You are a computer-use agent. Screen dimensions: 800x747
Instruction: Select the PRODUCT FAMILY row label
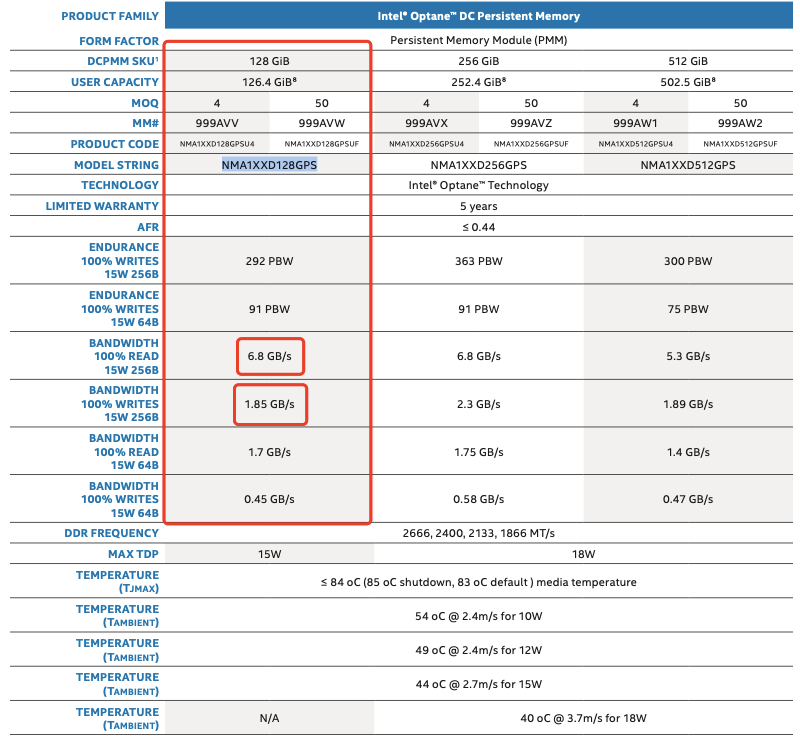[110, 16]
